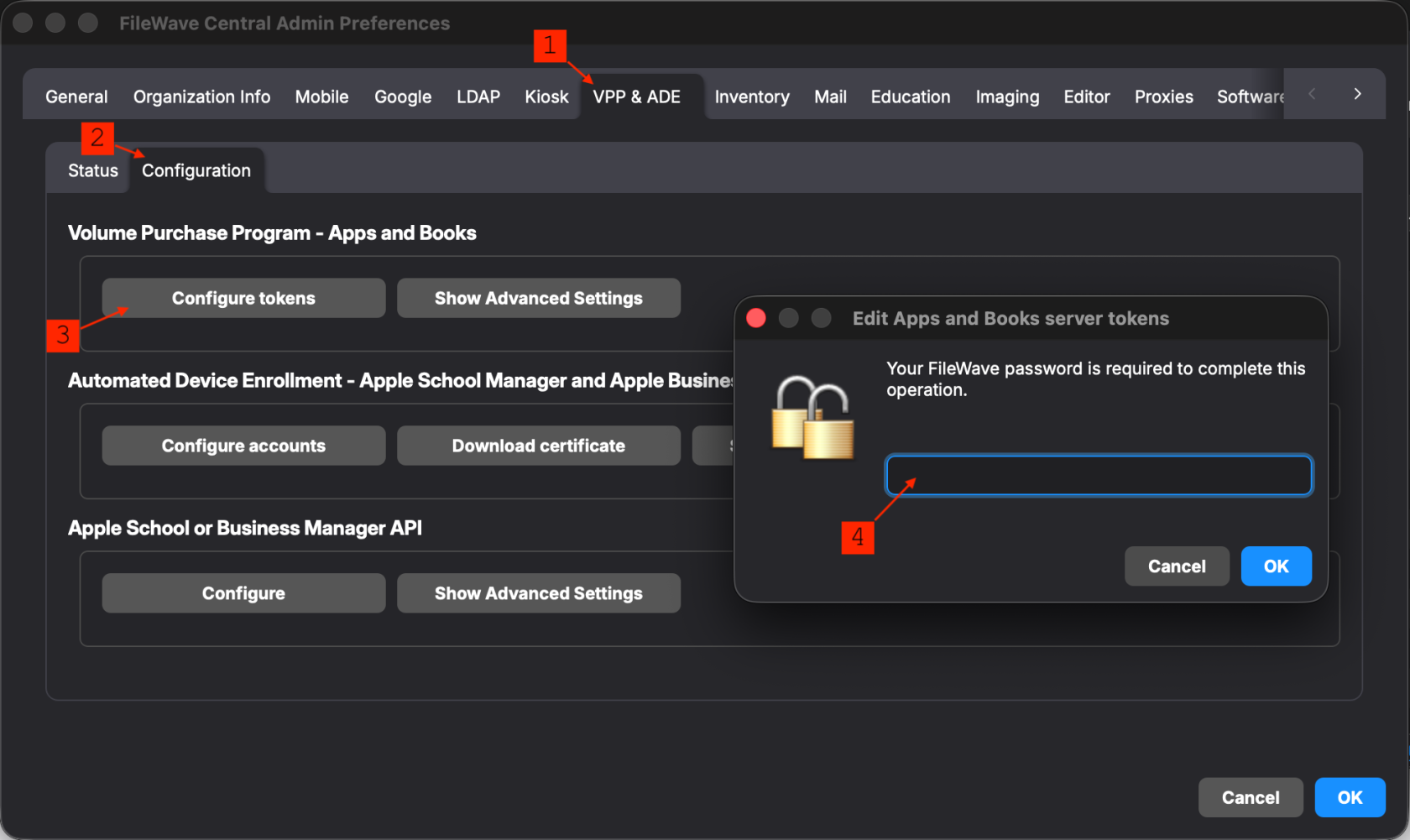Screen dimensions: 1410x840
Task: Switch to the Status sub-tab
Action: [93, 170]
